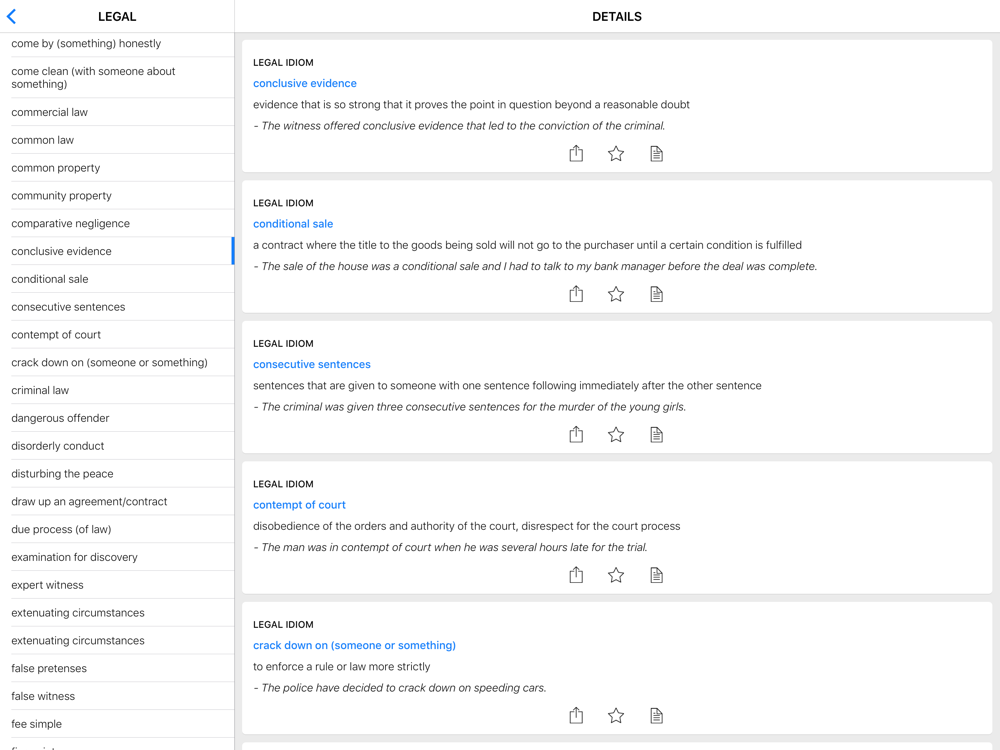The width and height of the screenshot is (1000, 750).
Task: Share the 'conditional sale' idiom
Action: pos(576,294)
